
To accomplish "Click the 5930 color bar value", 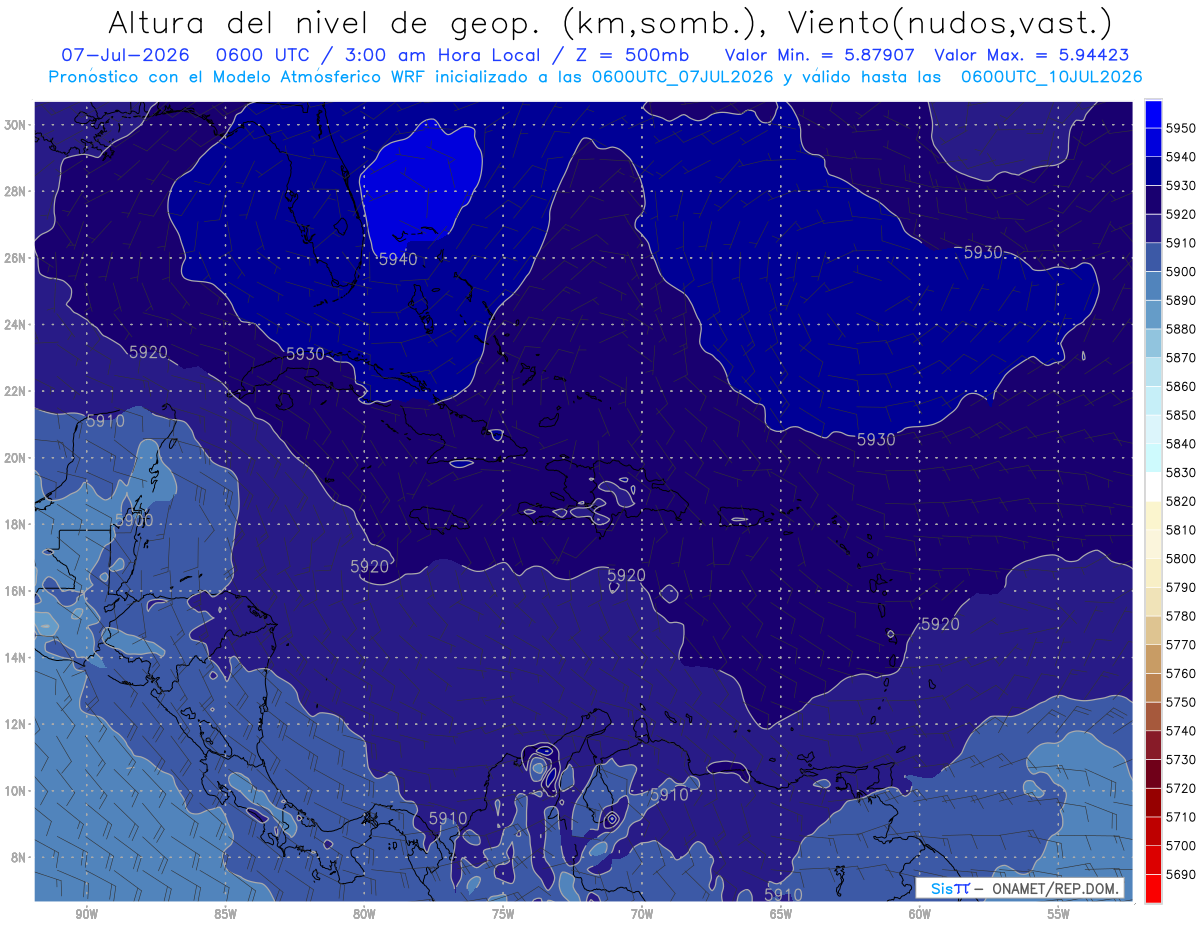I will 1181,186.
